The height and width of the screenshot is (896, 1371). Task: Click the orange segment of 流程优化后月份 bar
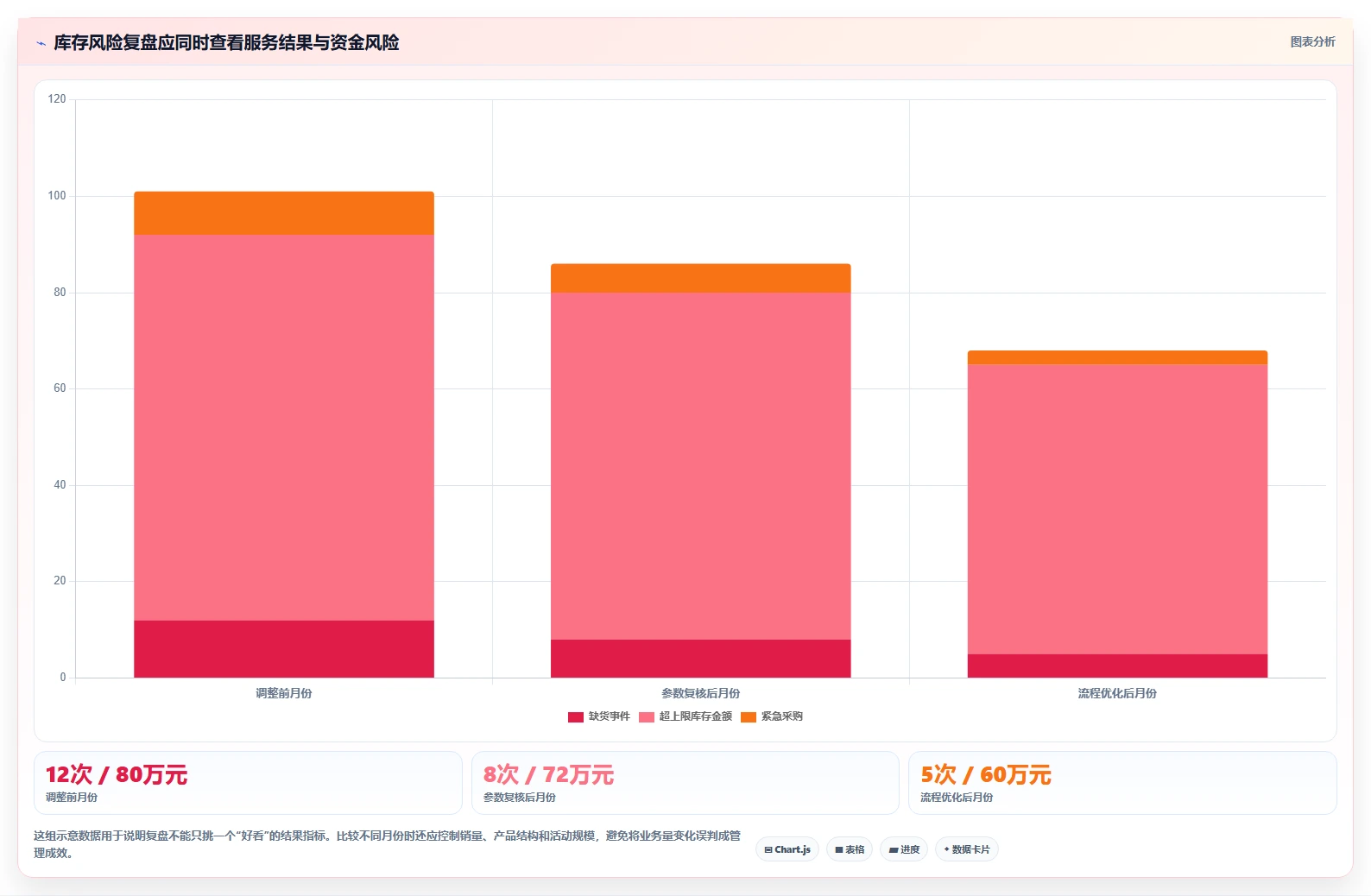click(x=1117, y=357)
